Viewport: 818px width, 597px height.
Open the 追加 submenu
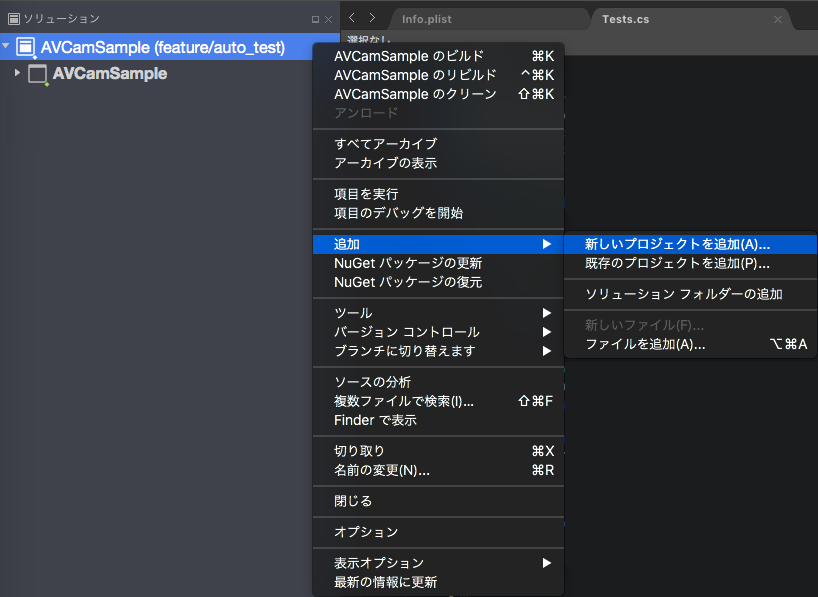pyautogui.click(x=438, y=244)
